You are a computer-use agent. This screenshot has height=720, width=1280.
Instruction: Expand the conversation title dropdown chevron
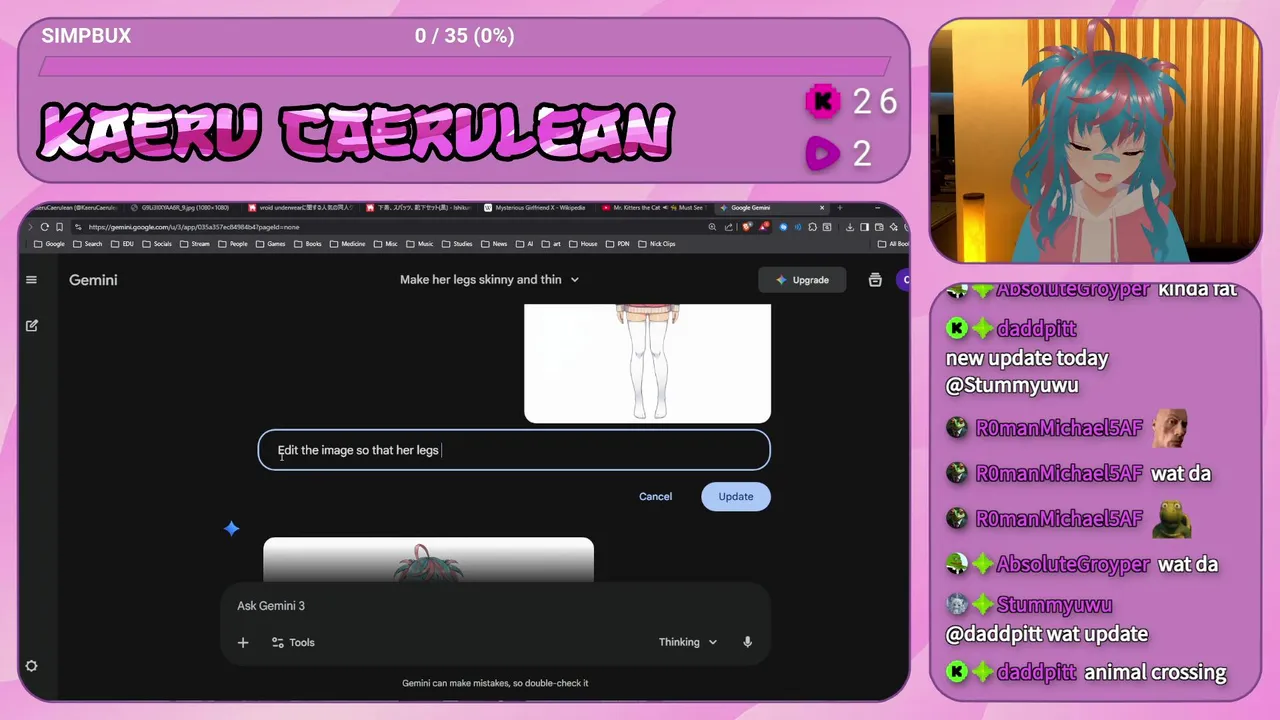(574, 280)
